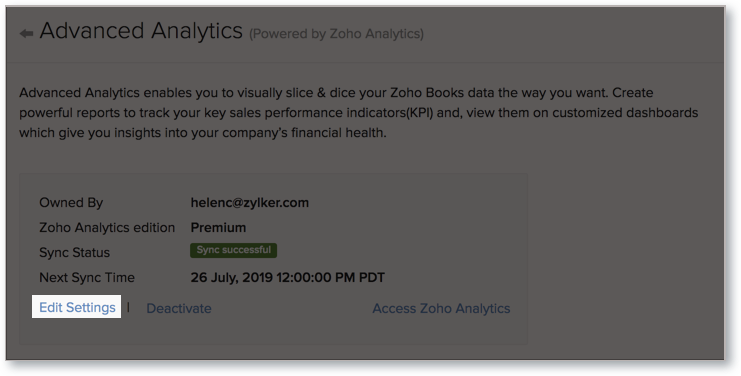Click the Zoho Analytics edition label
741x376 pixels.
click(107, 228)
